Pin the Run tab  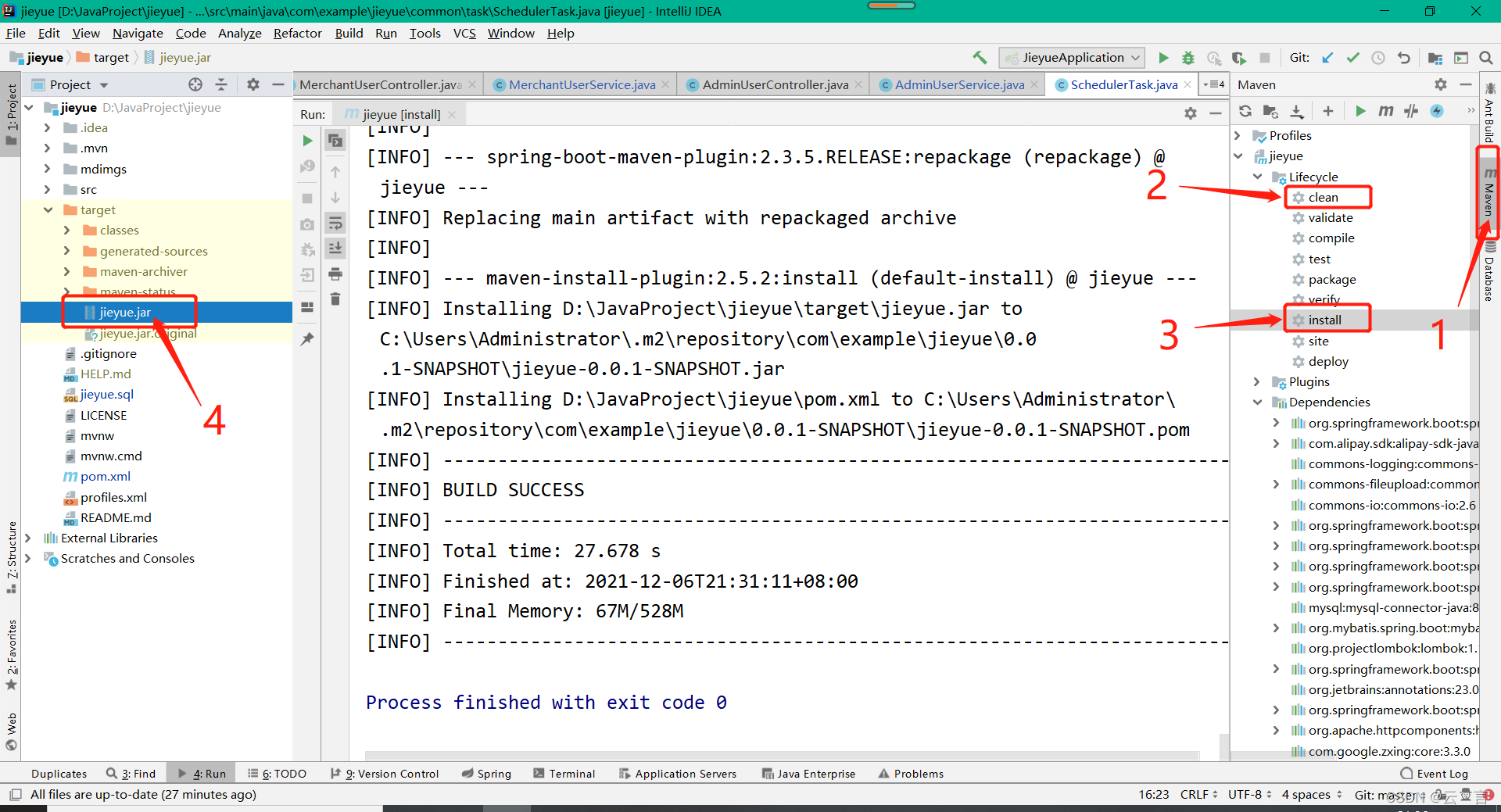(x=307, y=339)
